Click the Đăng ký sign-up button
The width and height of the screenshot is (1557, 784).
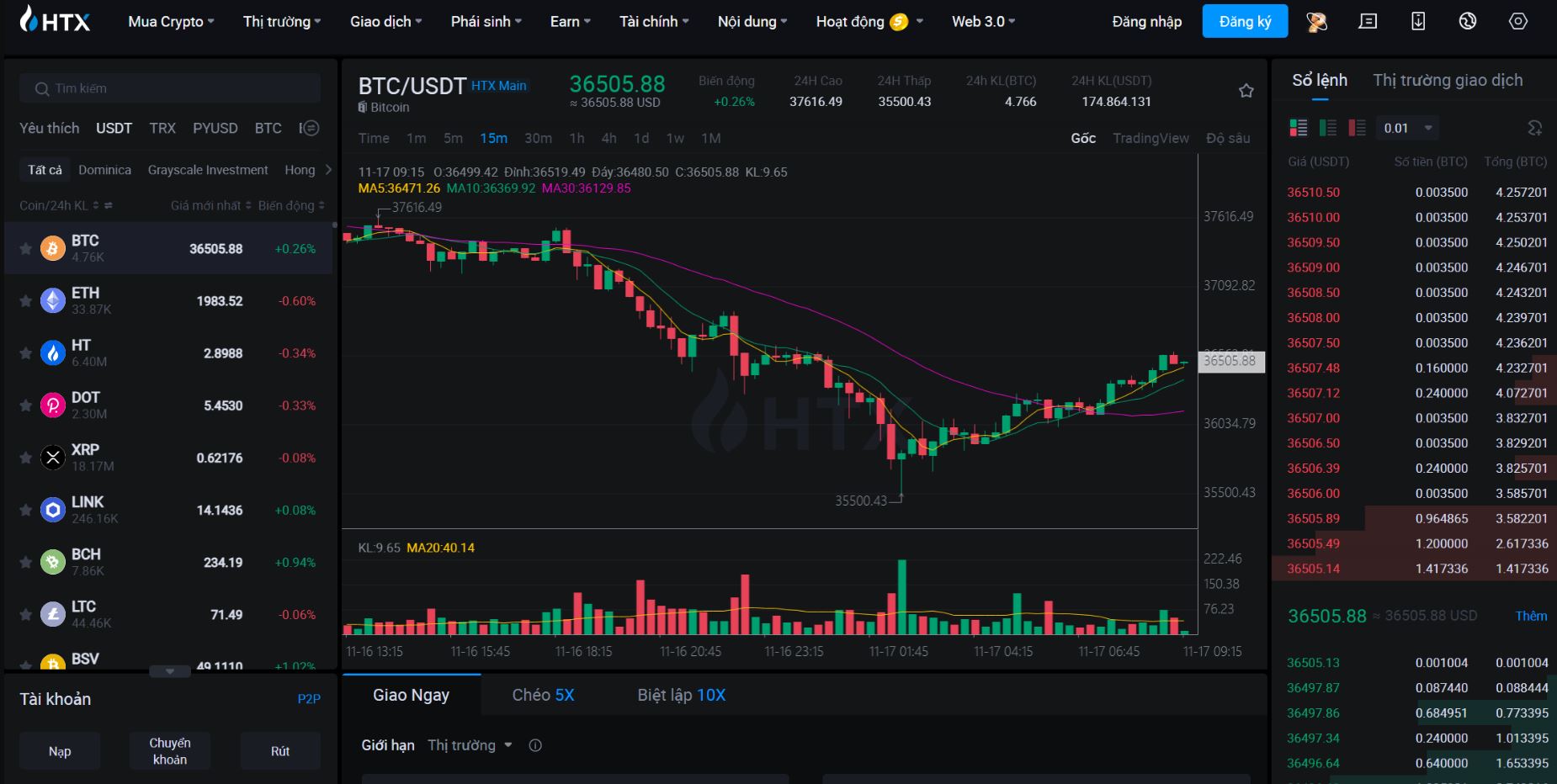1245,21
